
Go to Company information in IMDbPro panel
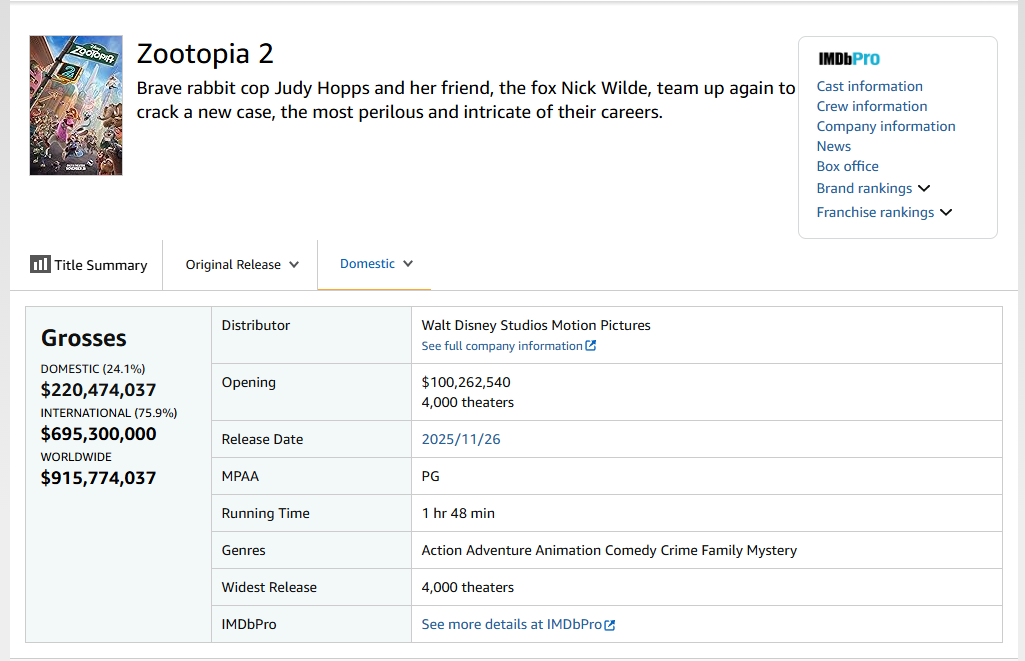885,126
